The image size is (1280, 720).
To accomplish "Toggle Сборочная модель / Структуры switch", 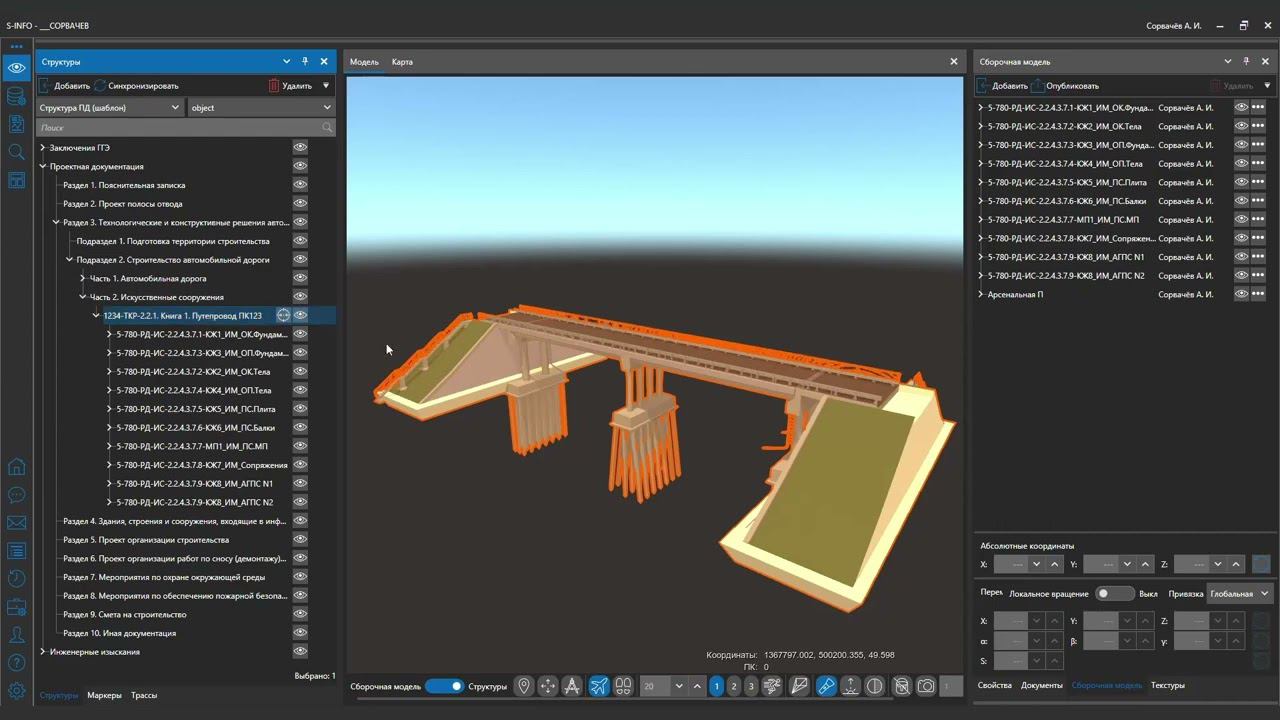I will pyautogui.click(x=444, y=686).
